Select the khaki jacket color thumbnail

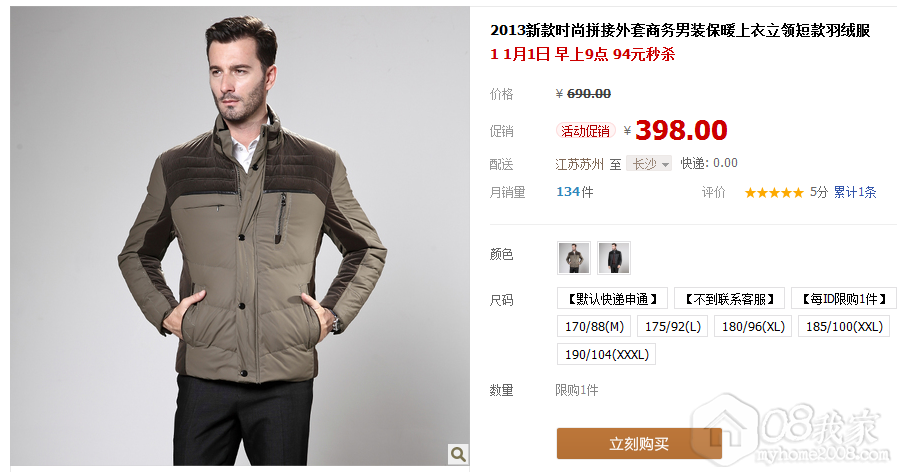pos(574,258)
